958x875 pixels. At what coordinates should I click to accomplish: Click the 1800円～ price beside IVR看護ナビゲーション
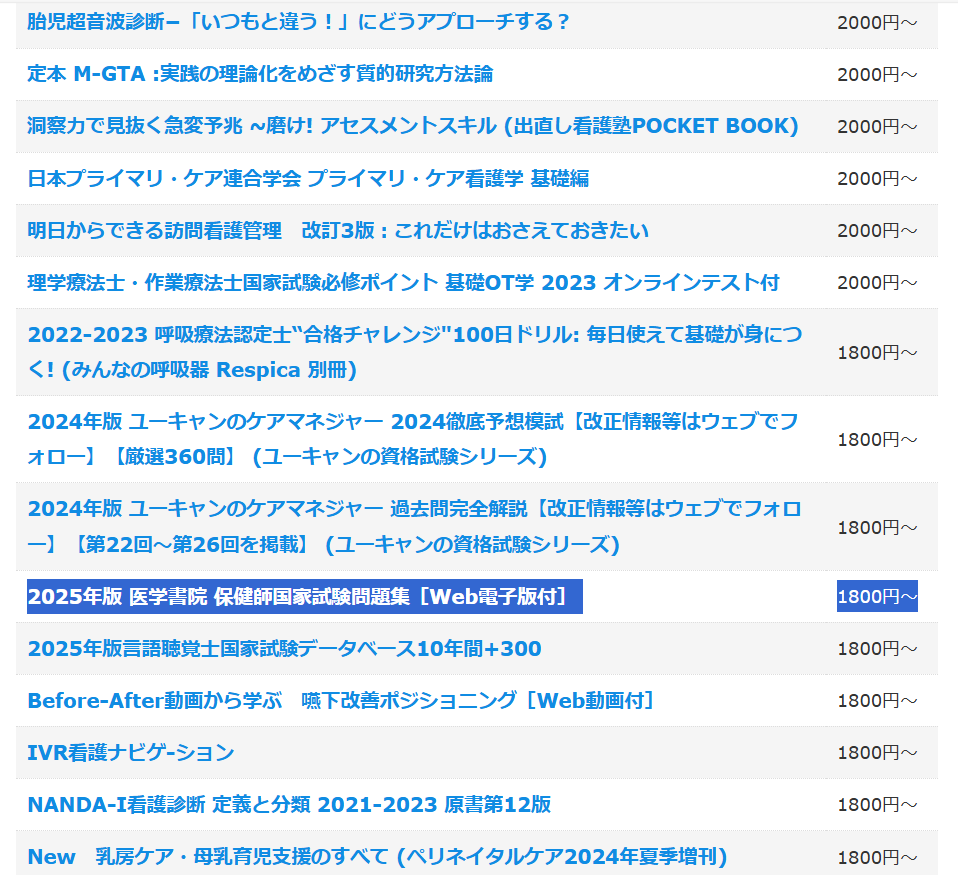coord(877,753)
